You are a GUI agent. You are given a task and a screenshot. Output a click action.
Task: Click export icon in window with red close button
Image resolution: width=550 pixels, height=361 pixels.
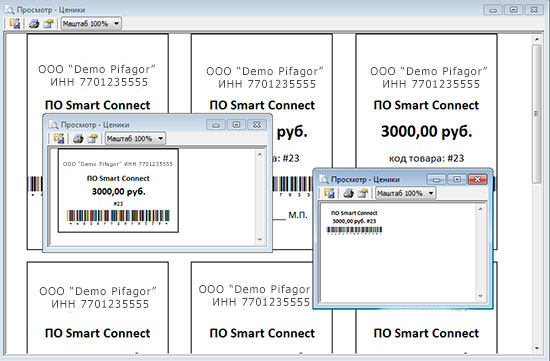click(x=363, y=193)
